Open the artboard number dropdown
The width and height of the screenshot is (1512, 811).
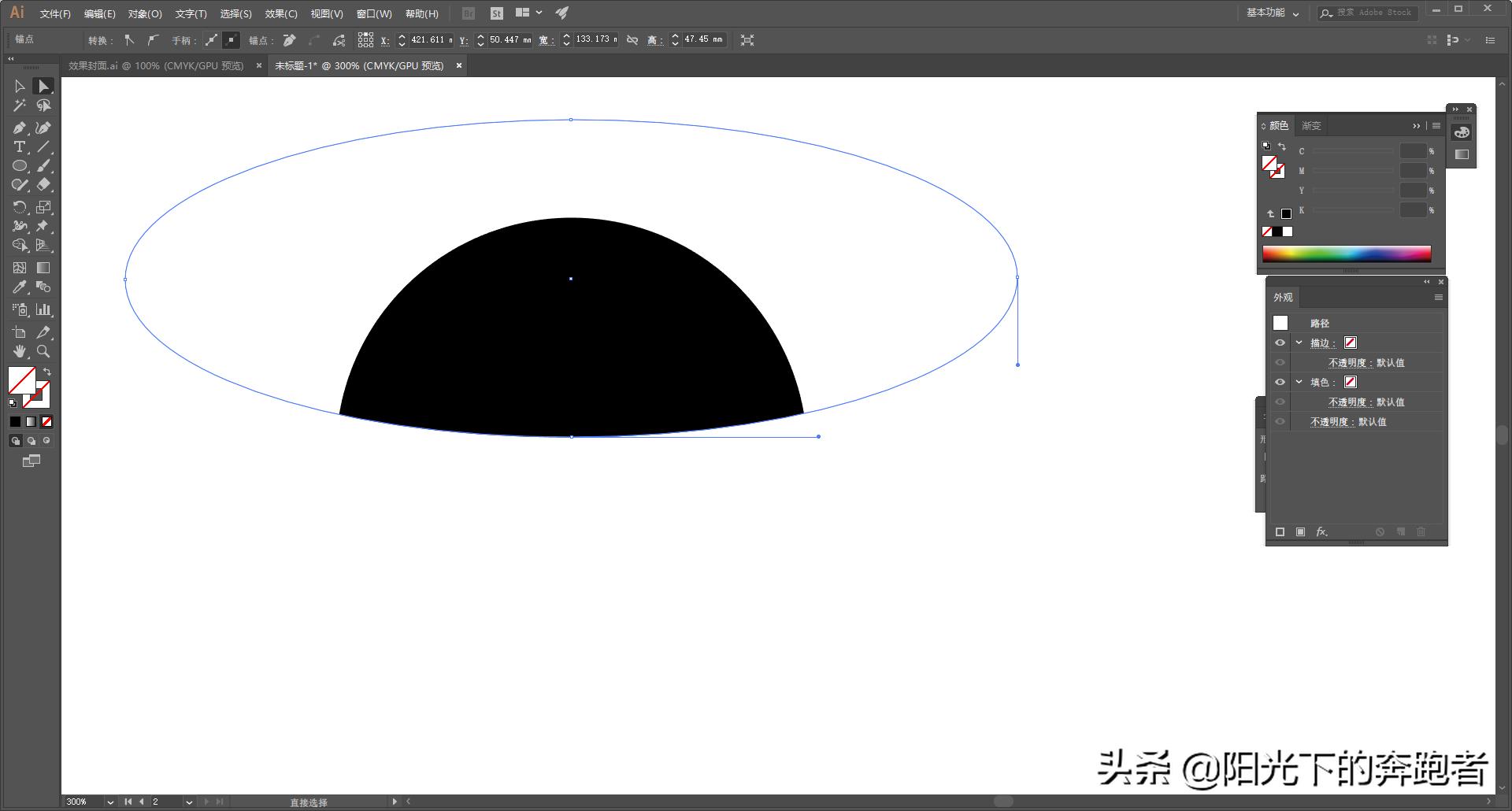(189, 802)
